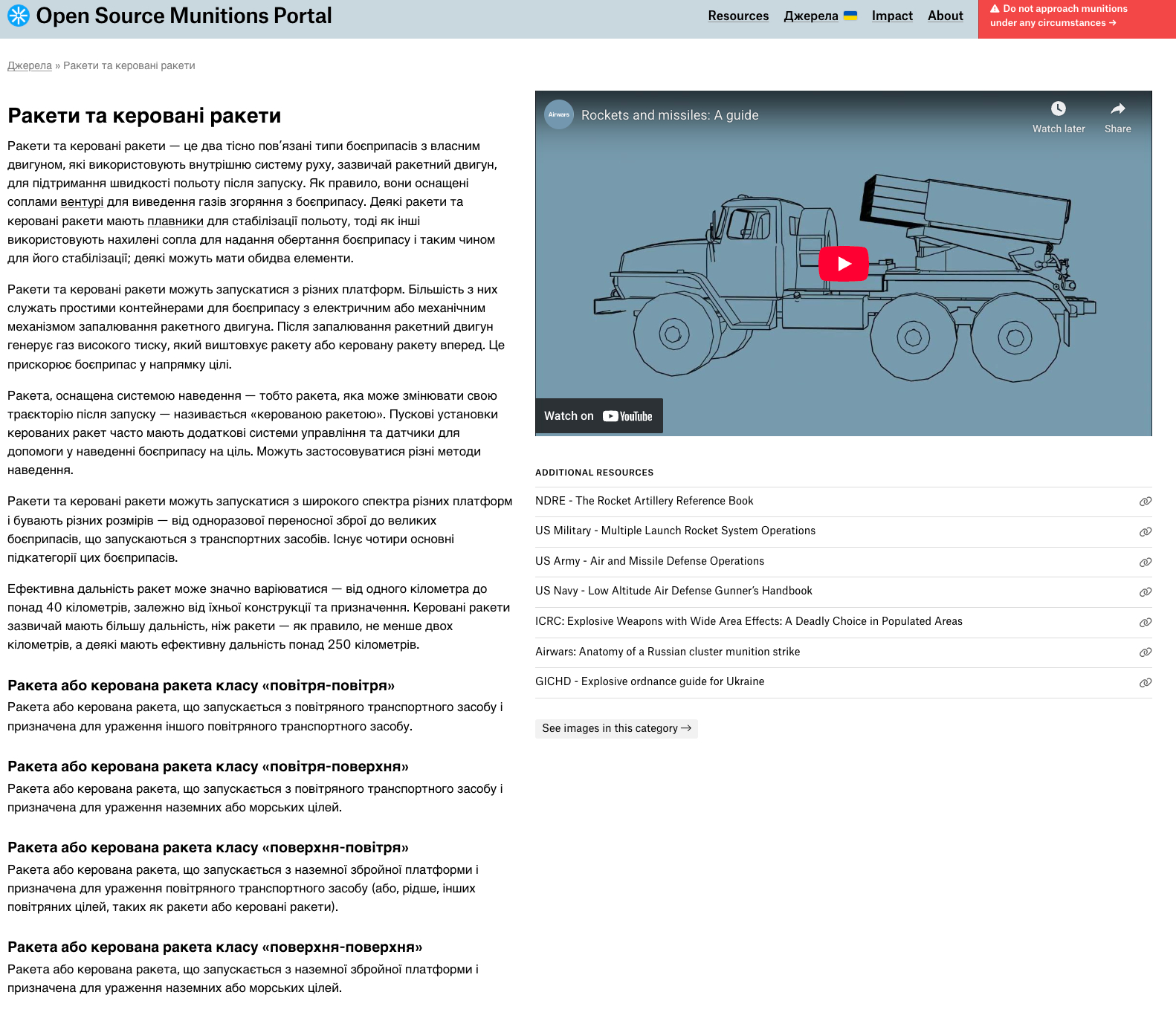The width and height of the screenshot is (1176, 1018).
Task: Open the Resources menu item
Action: pos(738,16)
